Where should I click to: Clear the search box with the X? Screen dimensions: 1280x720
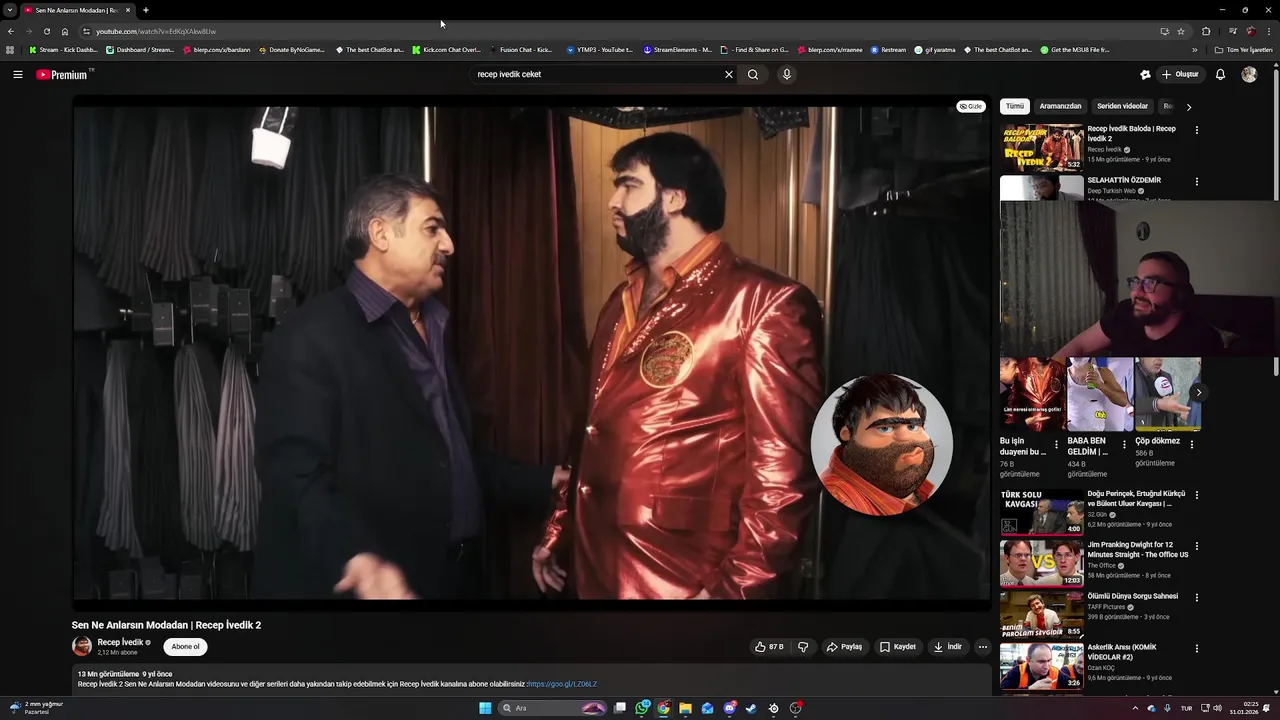tap(729, 74)
